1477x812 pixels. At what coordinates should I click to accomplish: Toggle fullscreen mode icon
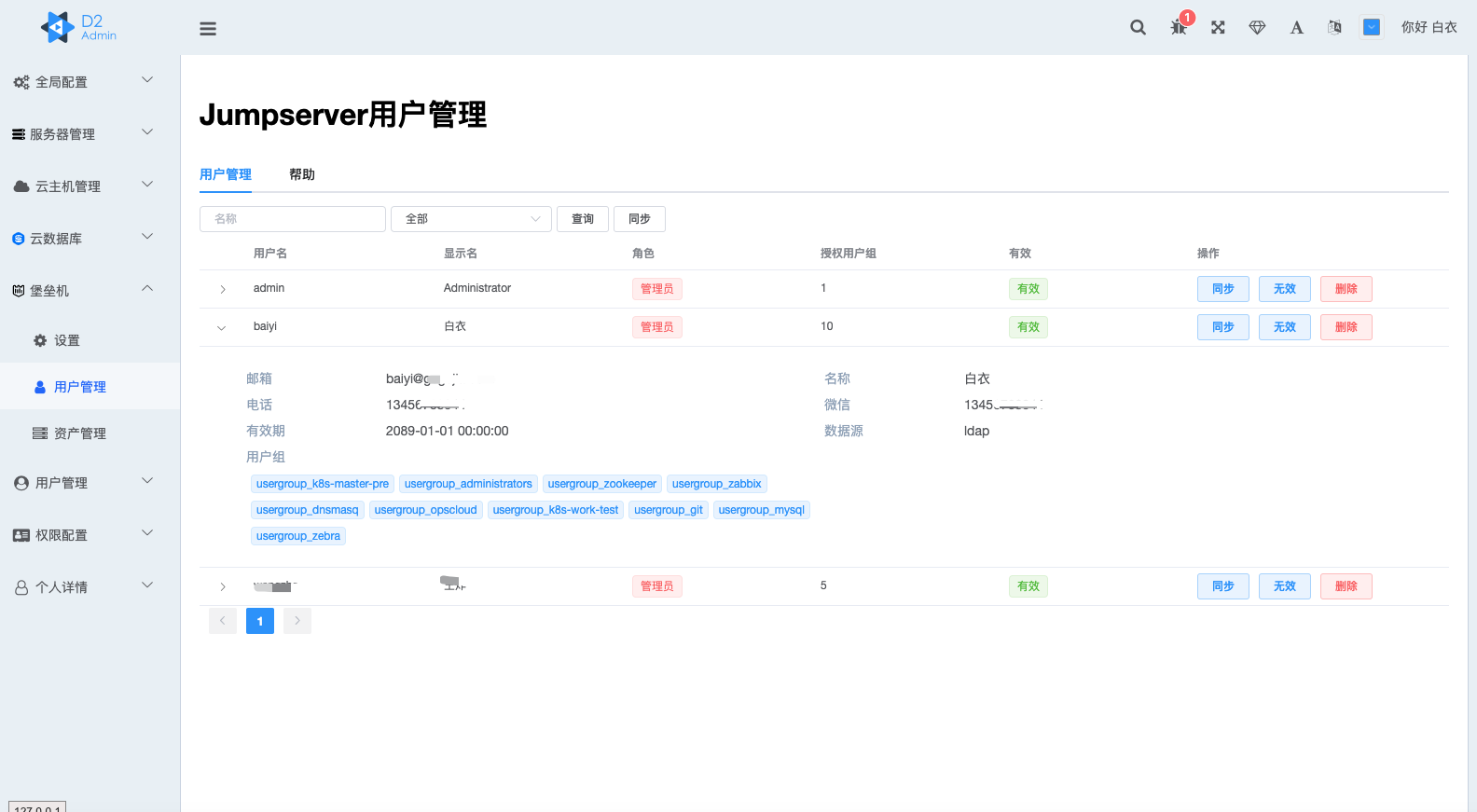1218,27
